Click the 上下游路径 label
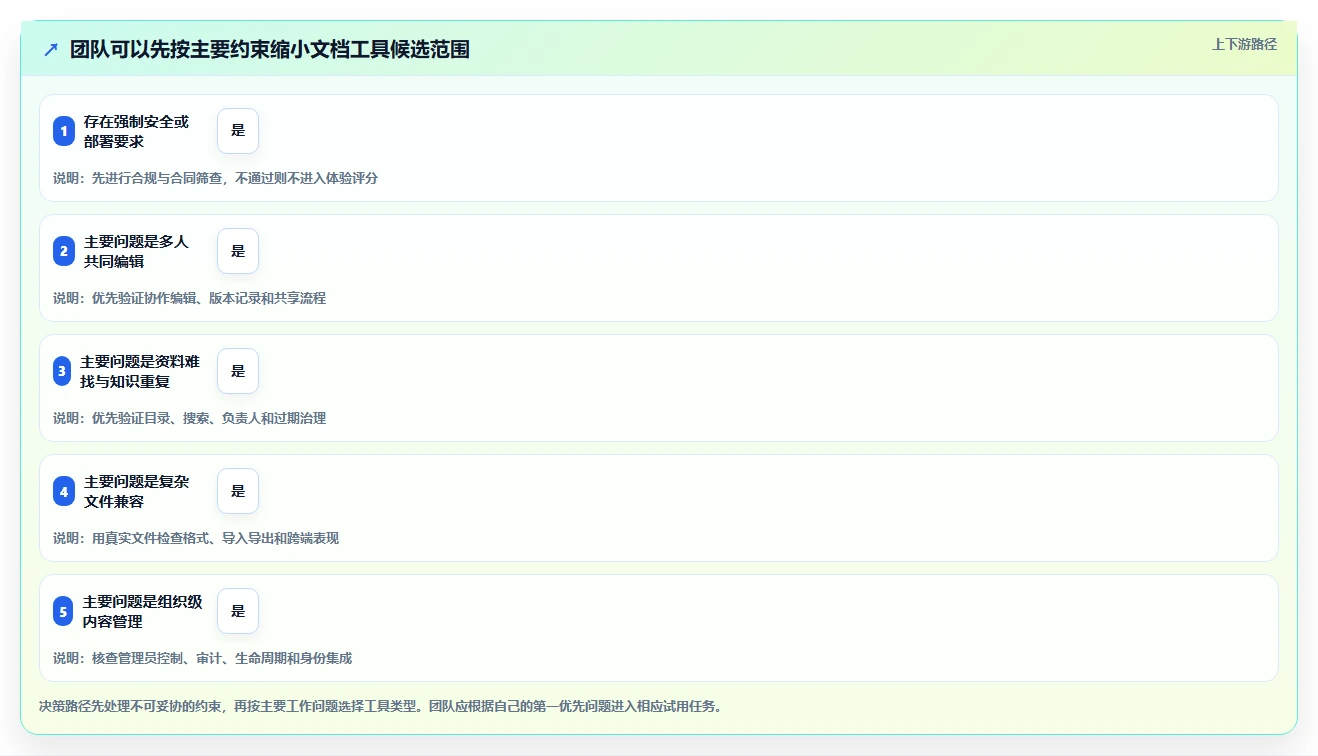 (x=1244, y=44)
